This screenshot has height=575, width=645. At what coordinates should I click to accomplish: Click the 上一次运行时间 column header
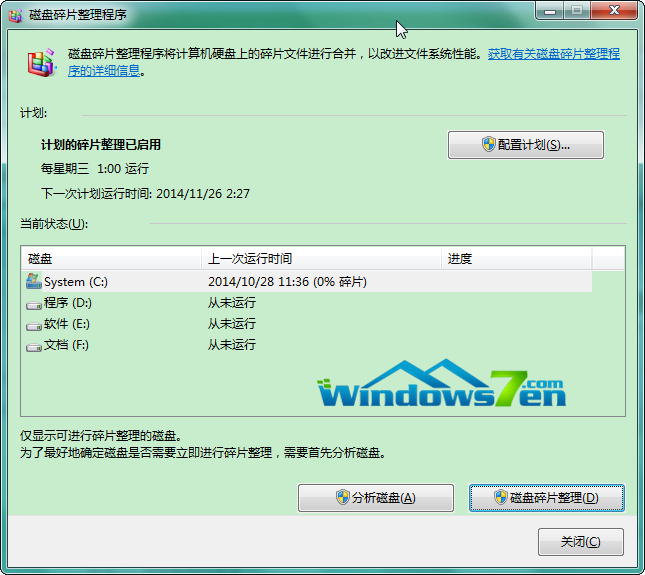321,258
